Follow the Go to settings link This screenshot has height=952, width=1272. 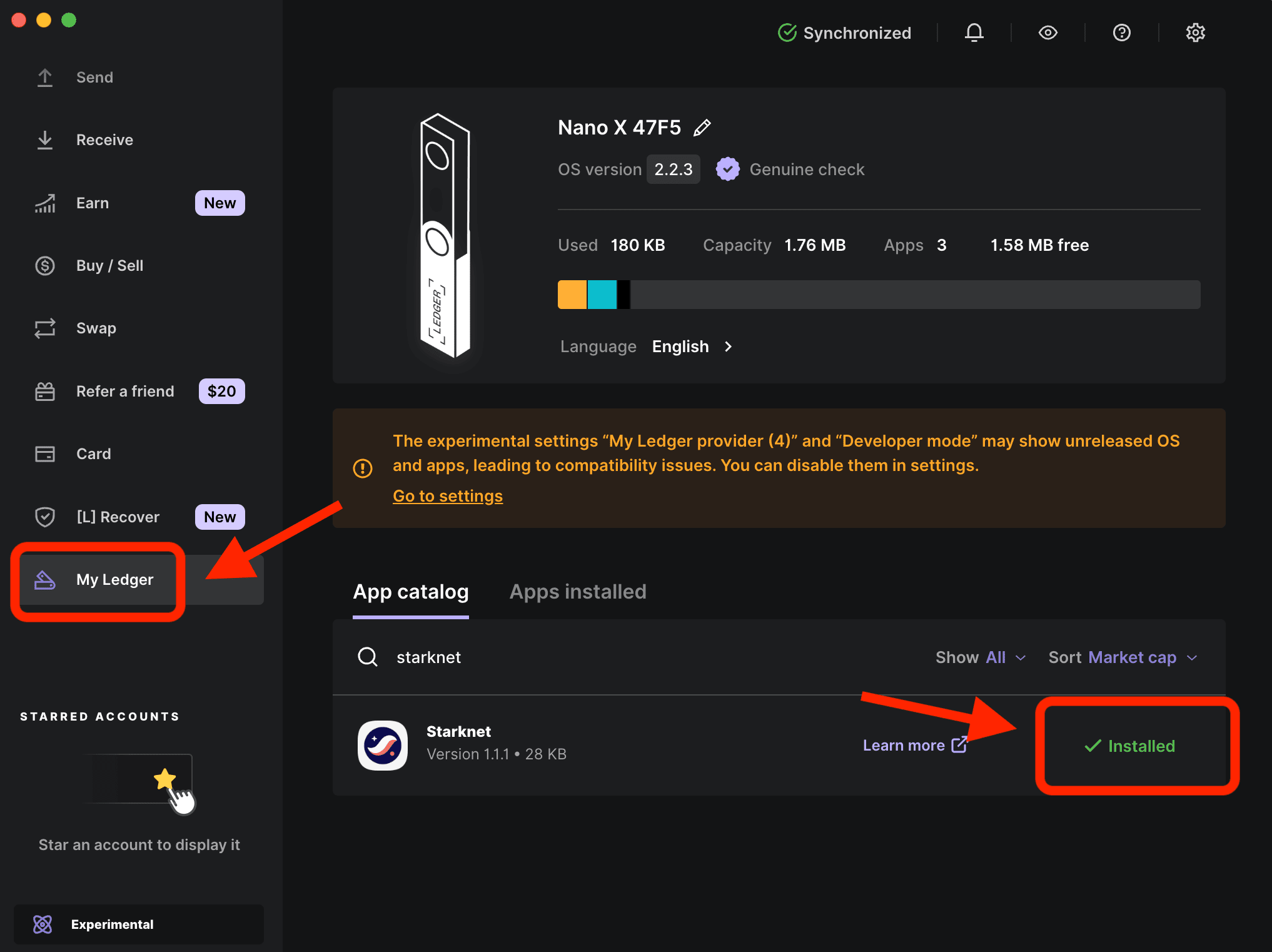pyautogui.click(x=447, y=496)
